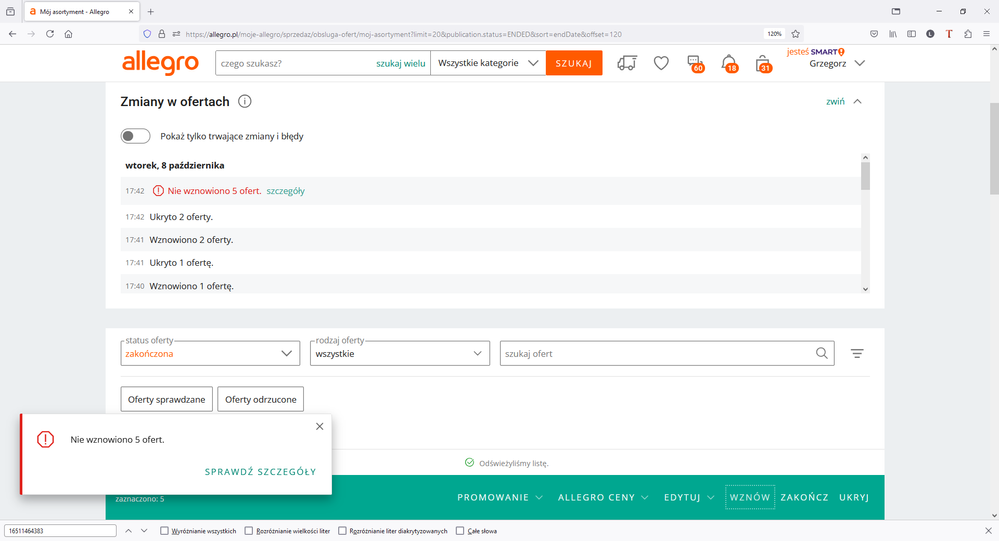
Task: Open the PROMOWANIE menu
Action: pyautogui.click(x=500, y=497)
